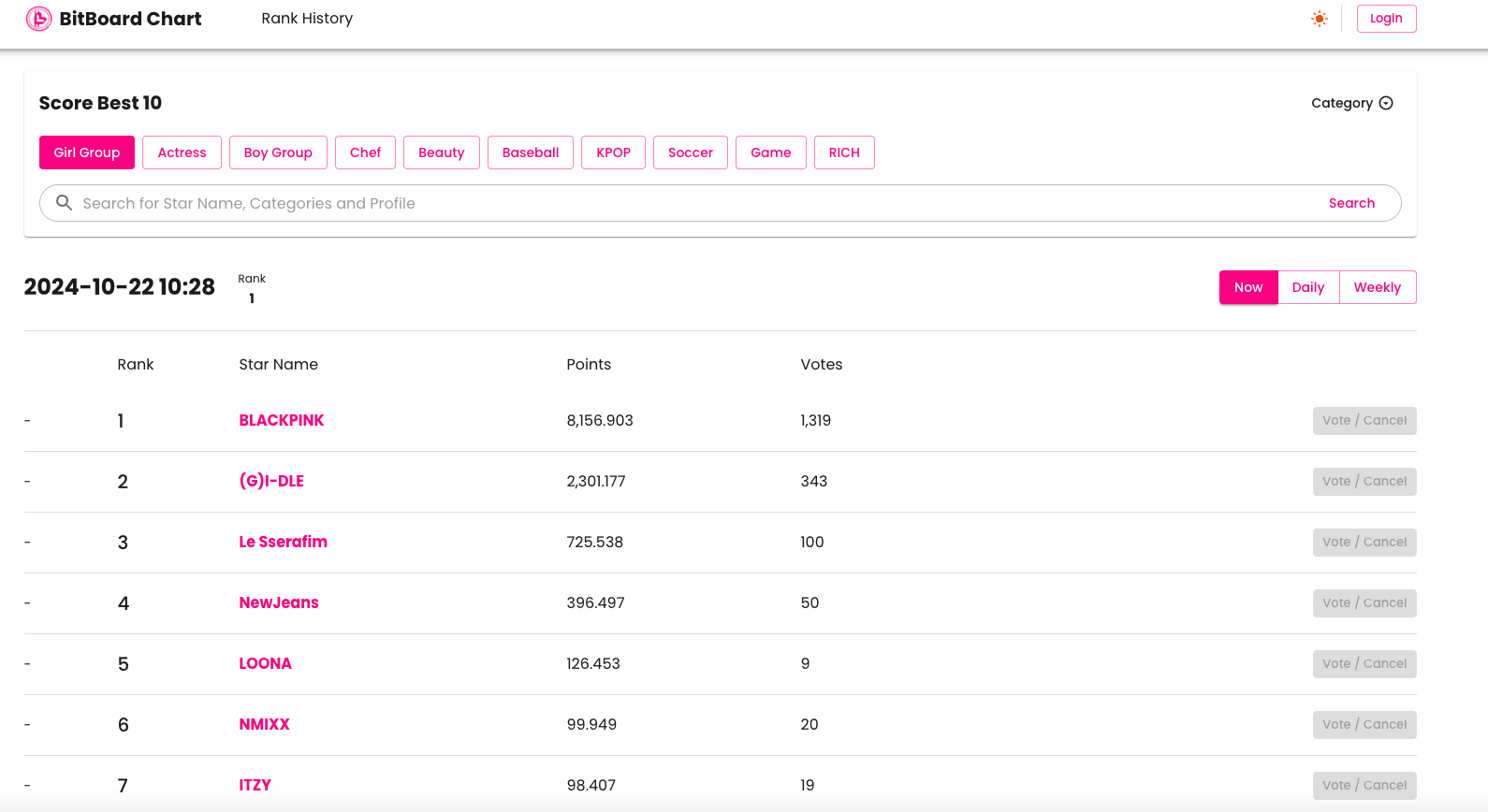Focus the star name search field
The image size is (1488, 812).
[x=693, y=203]
